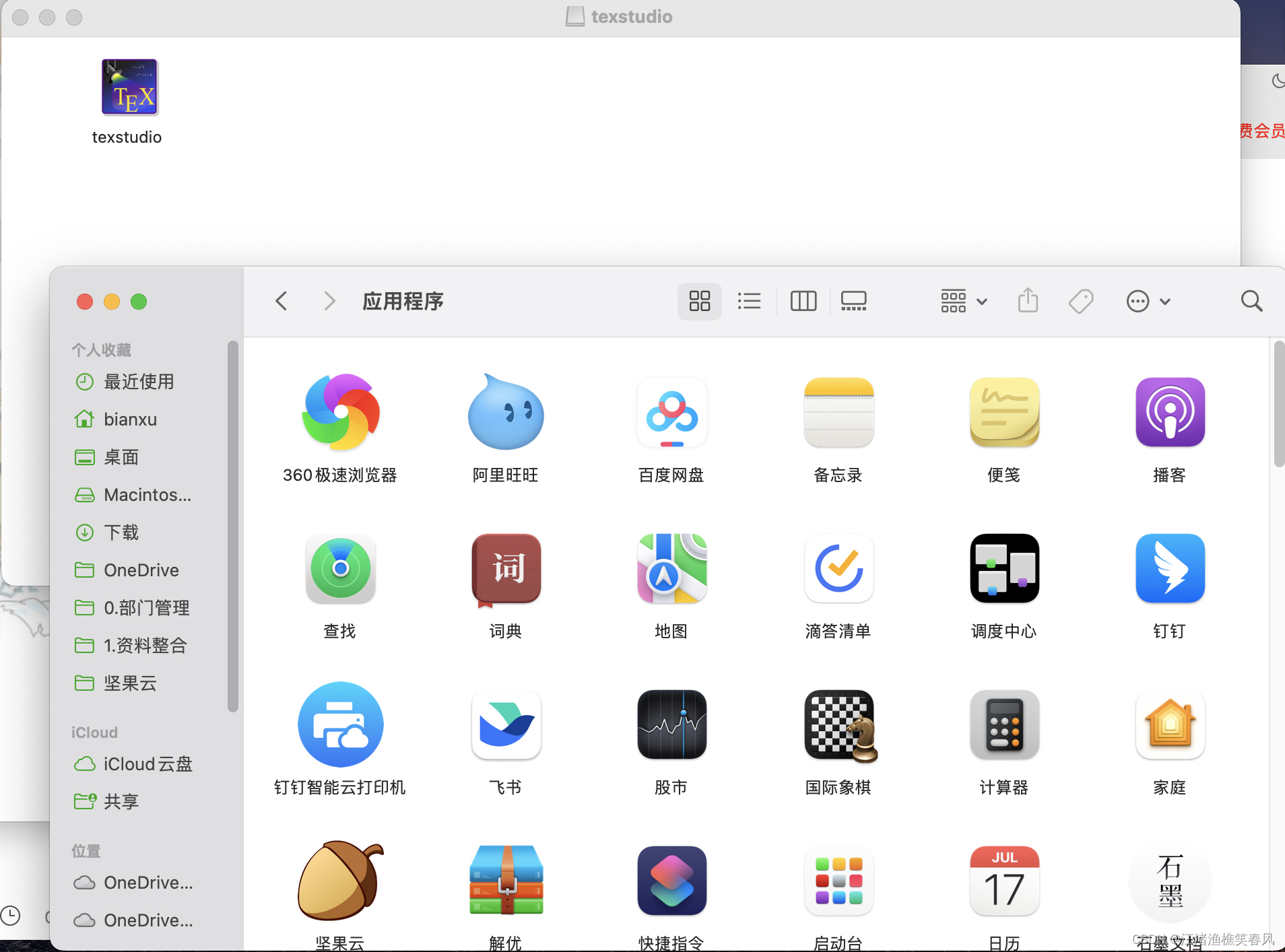Select the 备忘录 Notes app

pos(838,412)
